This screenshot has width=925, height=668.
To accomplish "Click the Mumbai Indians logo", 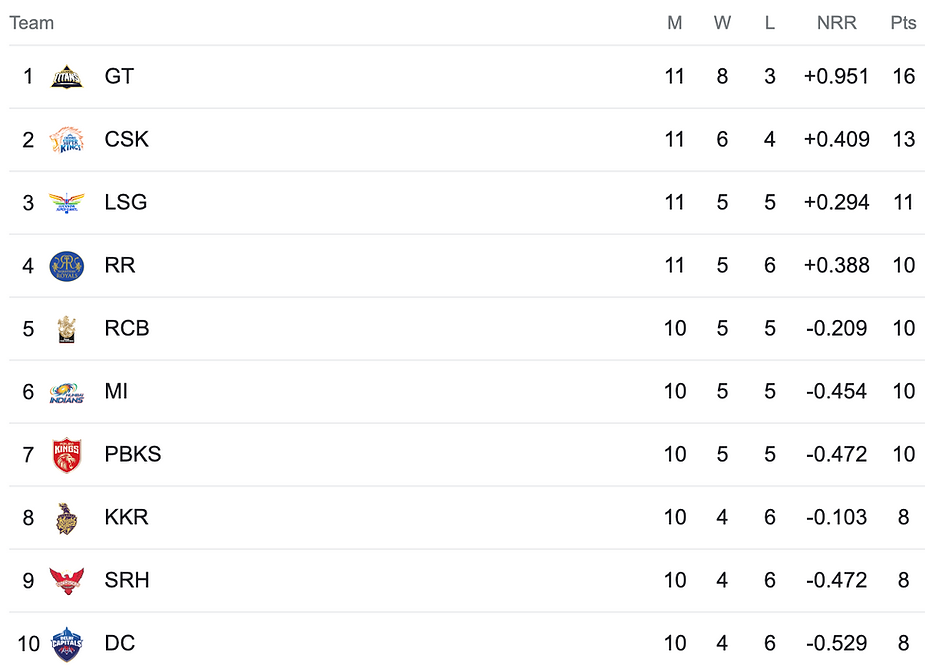I will pos(67,391).
